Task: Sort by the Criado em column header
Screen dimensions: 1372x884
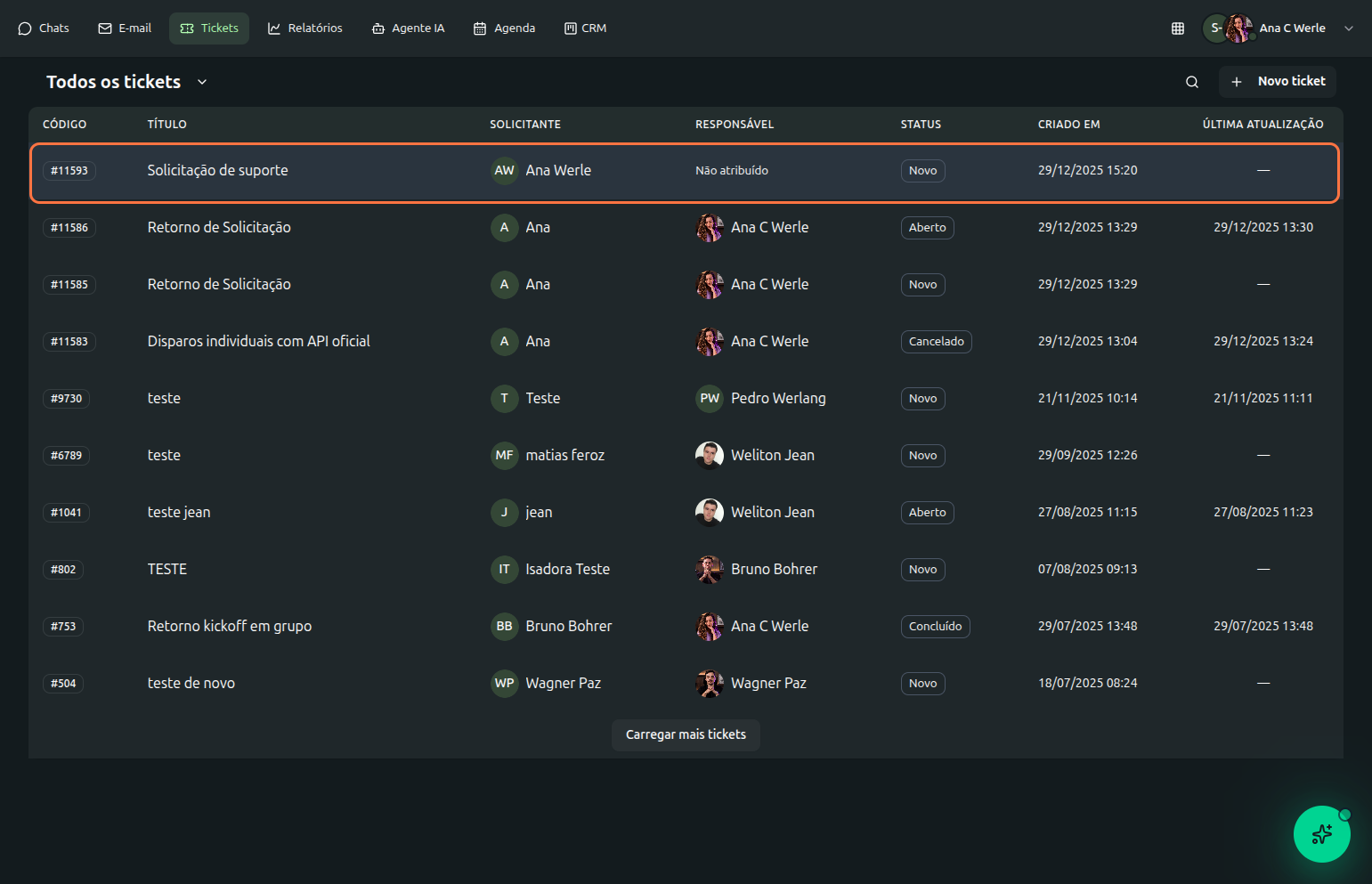Action: pyautogui.click(x=1068, y=125)
